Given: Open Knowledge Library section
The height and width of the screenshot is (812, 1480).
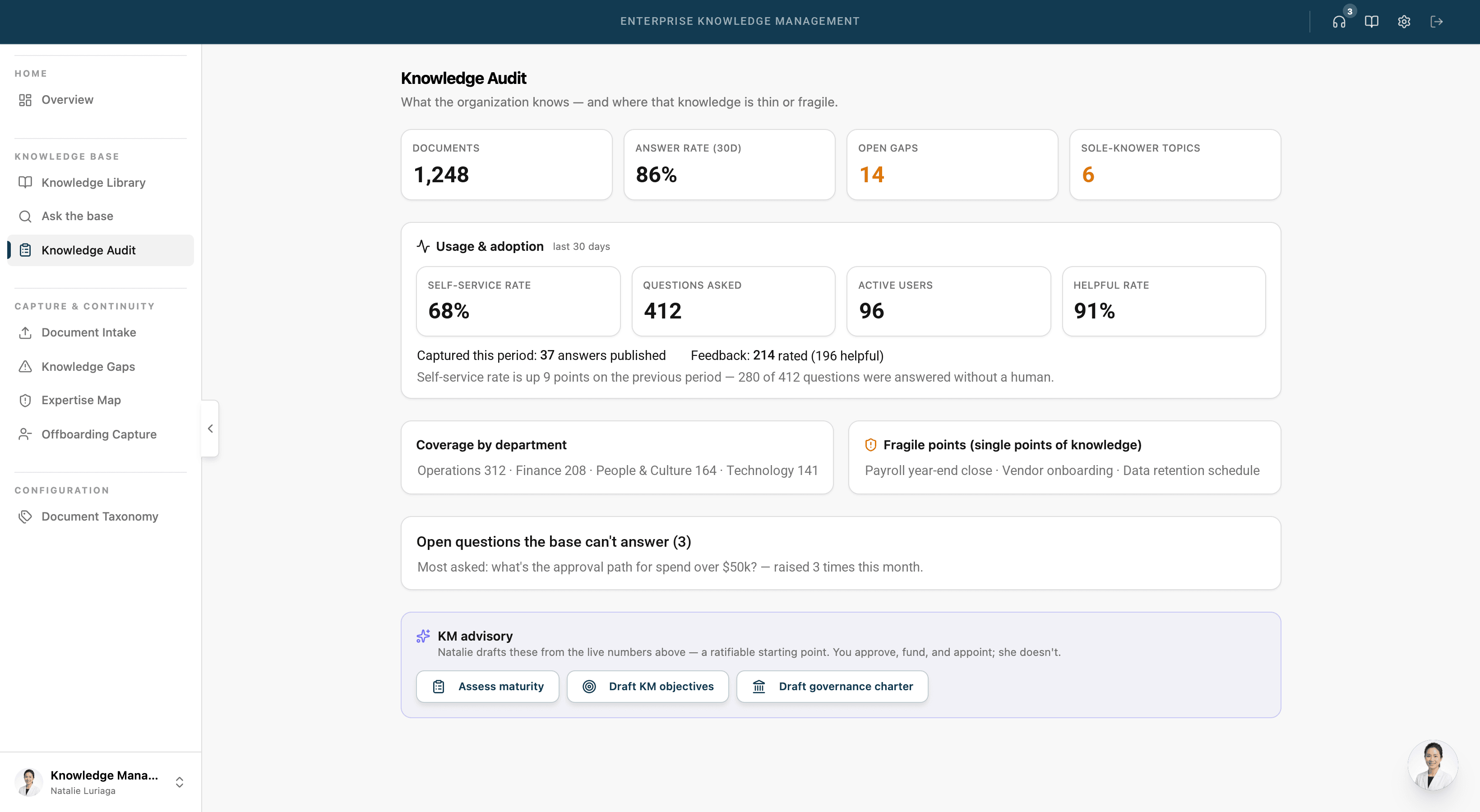Looking at the screenshot, I should pyautogui.click(x=101, y=183).
